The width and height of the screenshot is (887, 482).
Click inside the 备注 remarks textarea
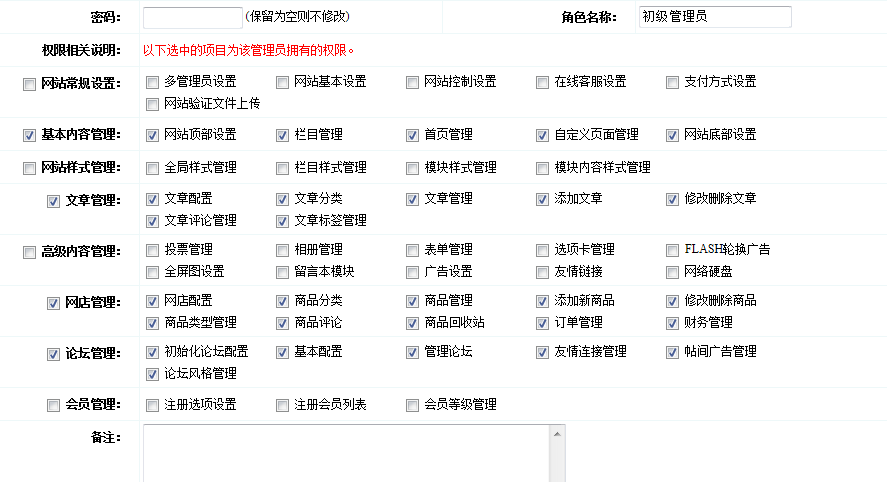tap(346, 453)
